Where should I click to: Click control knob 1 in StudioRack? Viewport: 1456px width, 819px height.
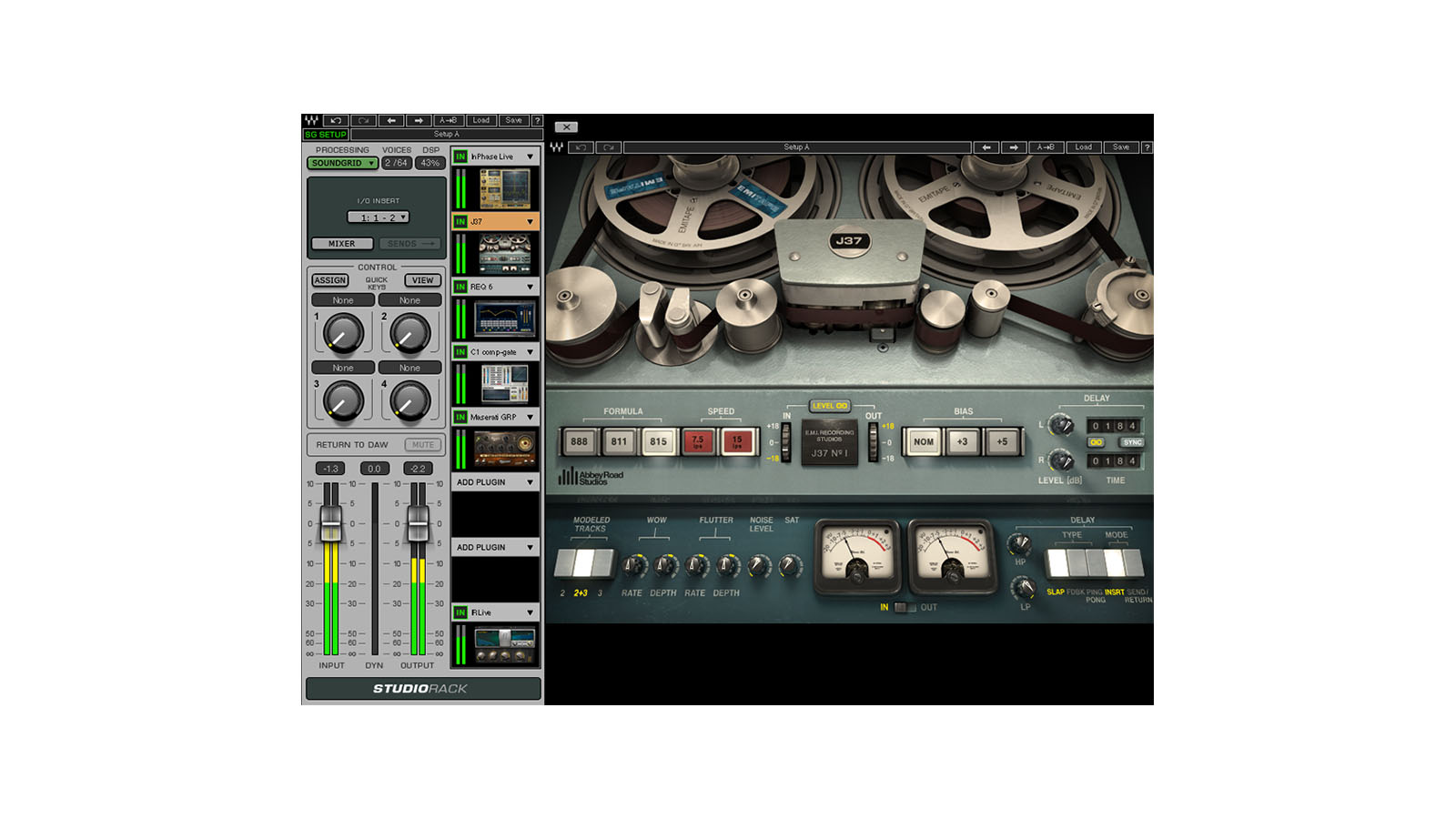click(x=343, y=333)
